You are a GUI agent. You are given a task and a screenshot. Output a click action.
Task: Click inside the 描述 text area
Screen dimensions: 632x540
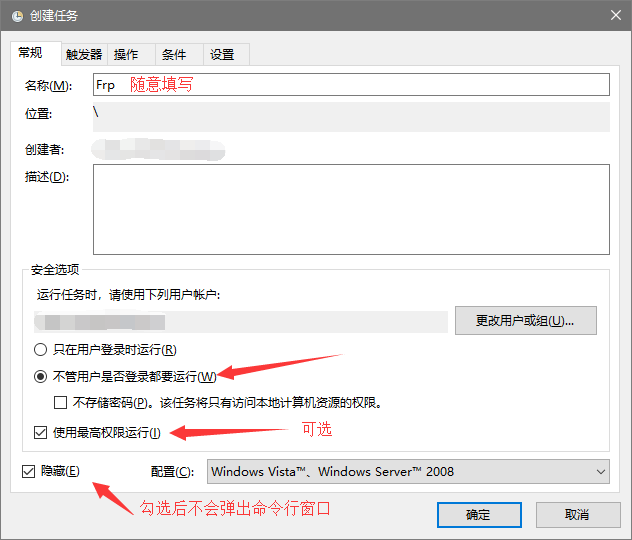350,209
